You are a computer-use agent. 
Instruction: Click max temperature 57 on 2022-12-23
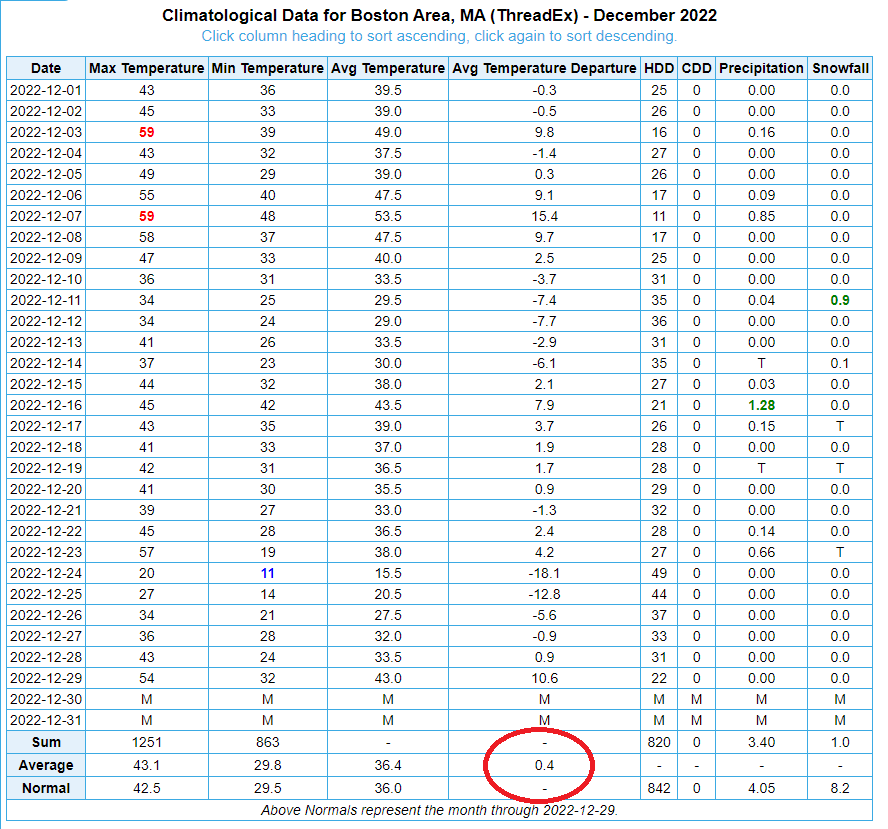[147, 552]
